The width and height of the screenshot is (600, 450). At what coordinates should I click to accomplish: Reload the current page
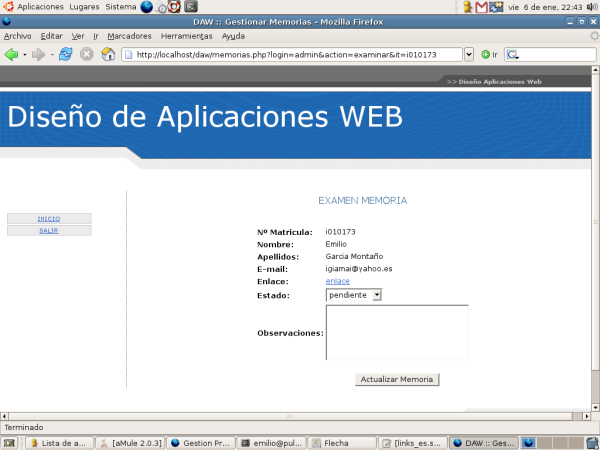click(66, 54)
